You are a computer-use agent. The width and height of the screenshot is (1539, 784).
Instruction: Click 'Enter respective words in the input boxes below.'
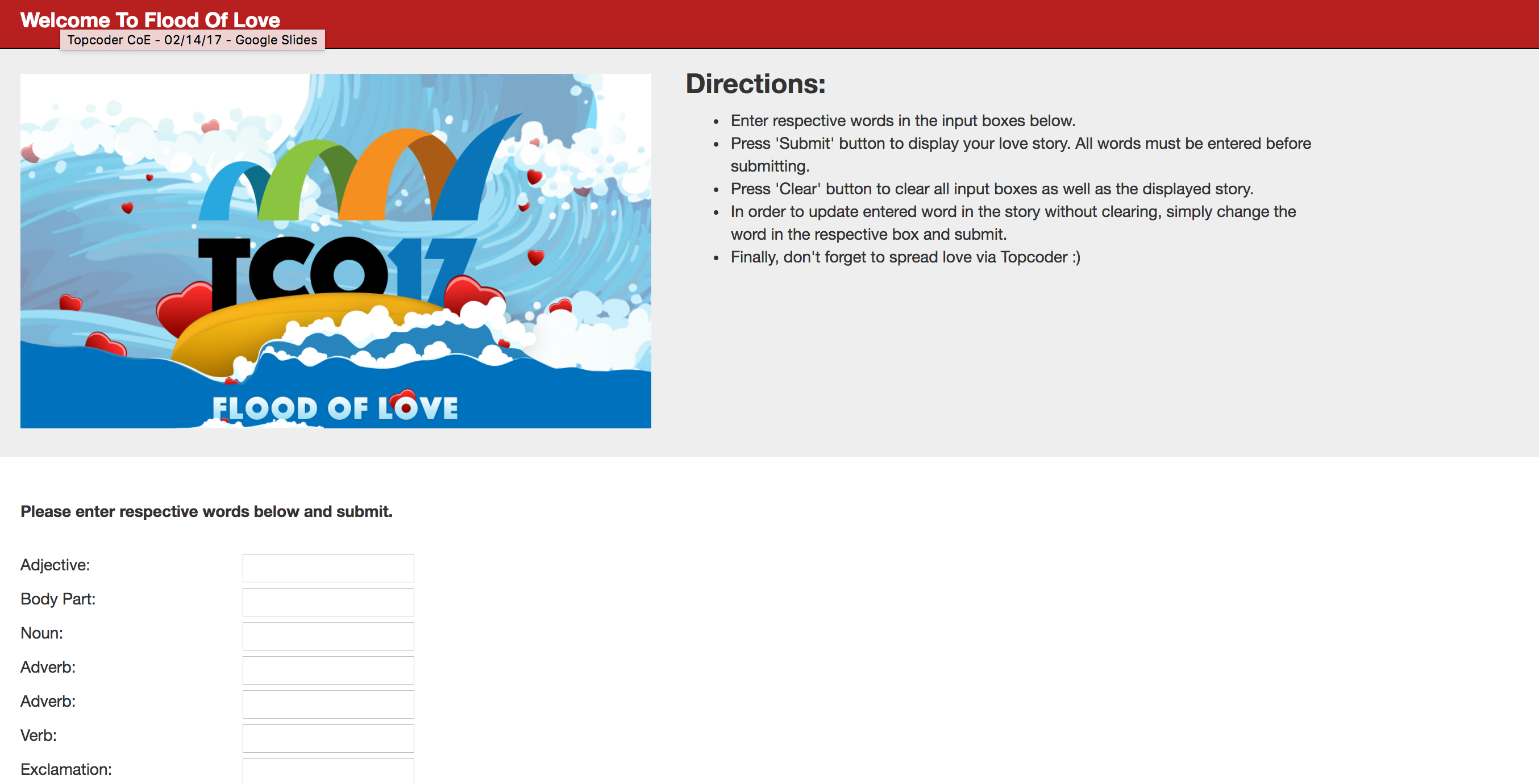(x=902, y=120)
